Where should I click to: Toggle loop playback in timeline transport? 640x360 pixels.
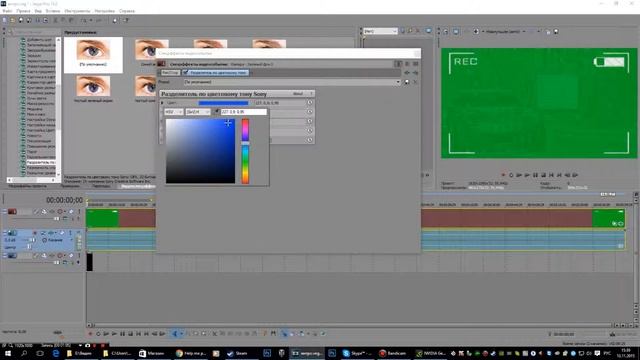pyautogui.click(x=98, y=334)
